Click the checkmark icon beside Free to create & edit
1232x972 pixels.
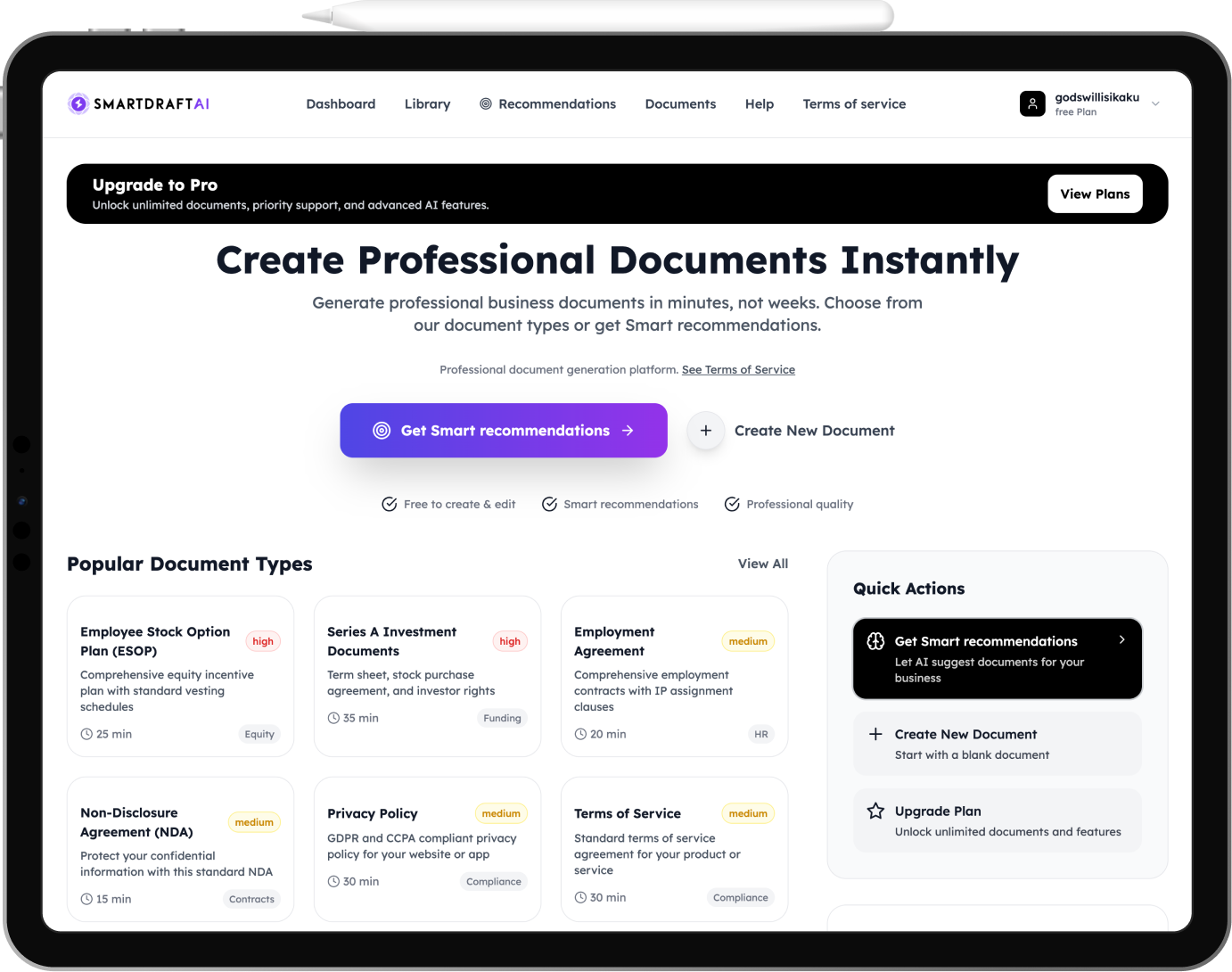pos(390,504)
